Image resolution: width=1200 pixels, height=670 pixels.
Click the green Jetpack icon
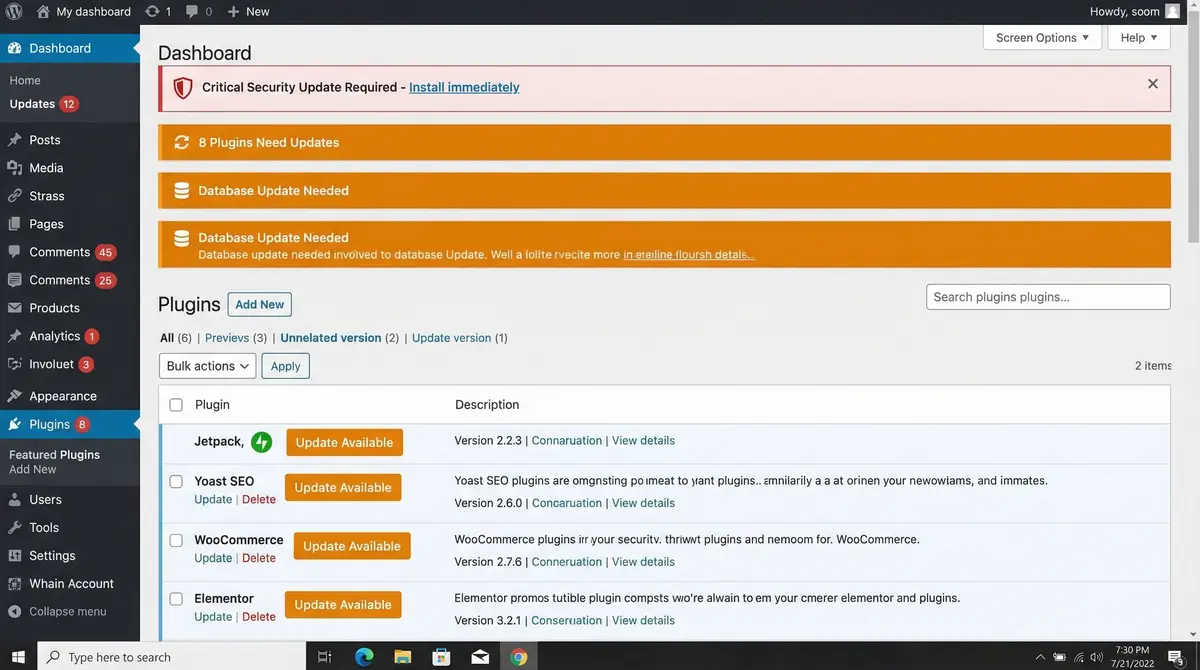click(x=260, y=440)
